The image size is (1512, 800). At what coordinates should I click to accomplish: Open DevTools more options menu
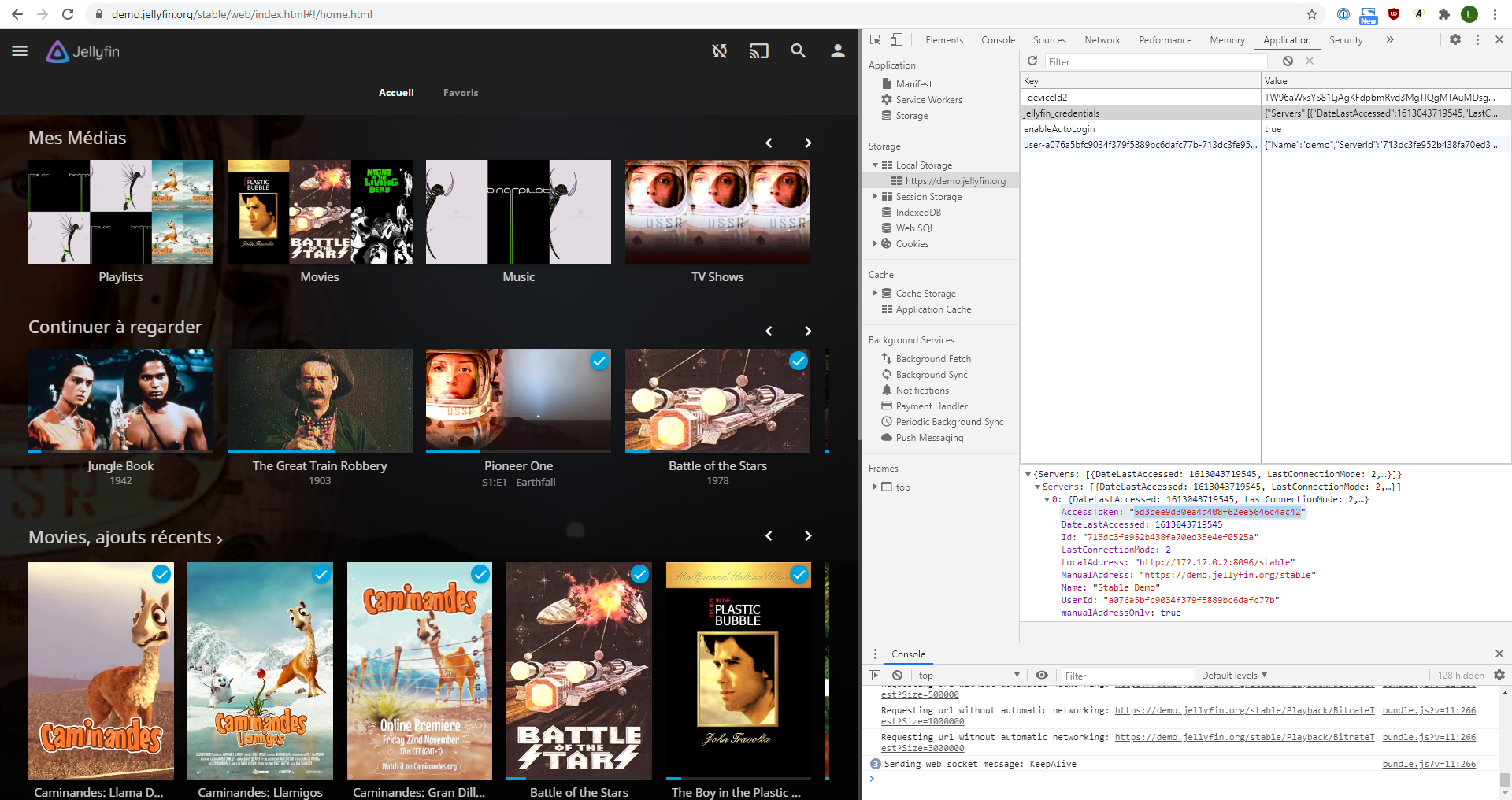(1477, 39)
